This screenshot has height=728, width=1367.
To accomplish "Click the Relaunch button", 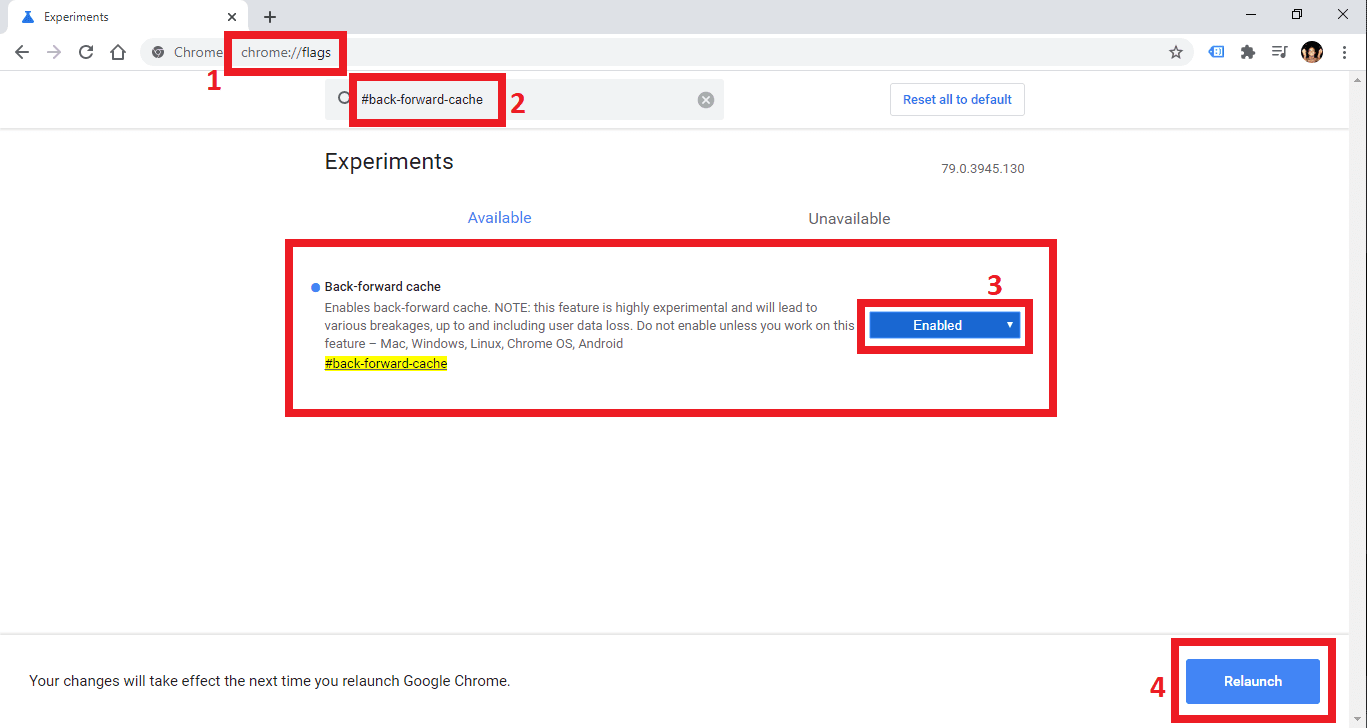I will [x=1252, y=681].
